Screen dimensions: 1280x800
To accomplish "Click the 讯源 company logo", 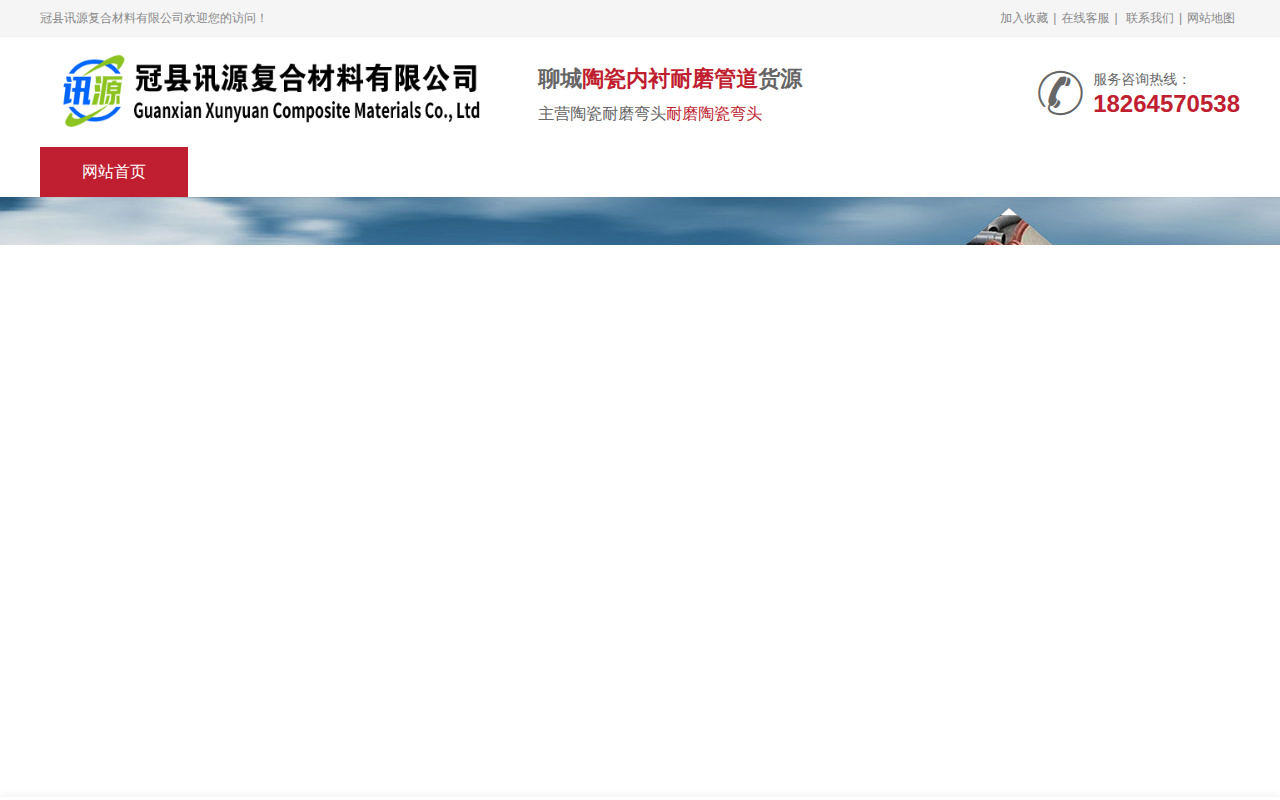I will pos(271,91).
